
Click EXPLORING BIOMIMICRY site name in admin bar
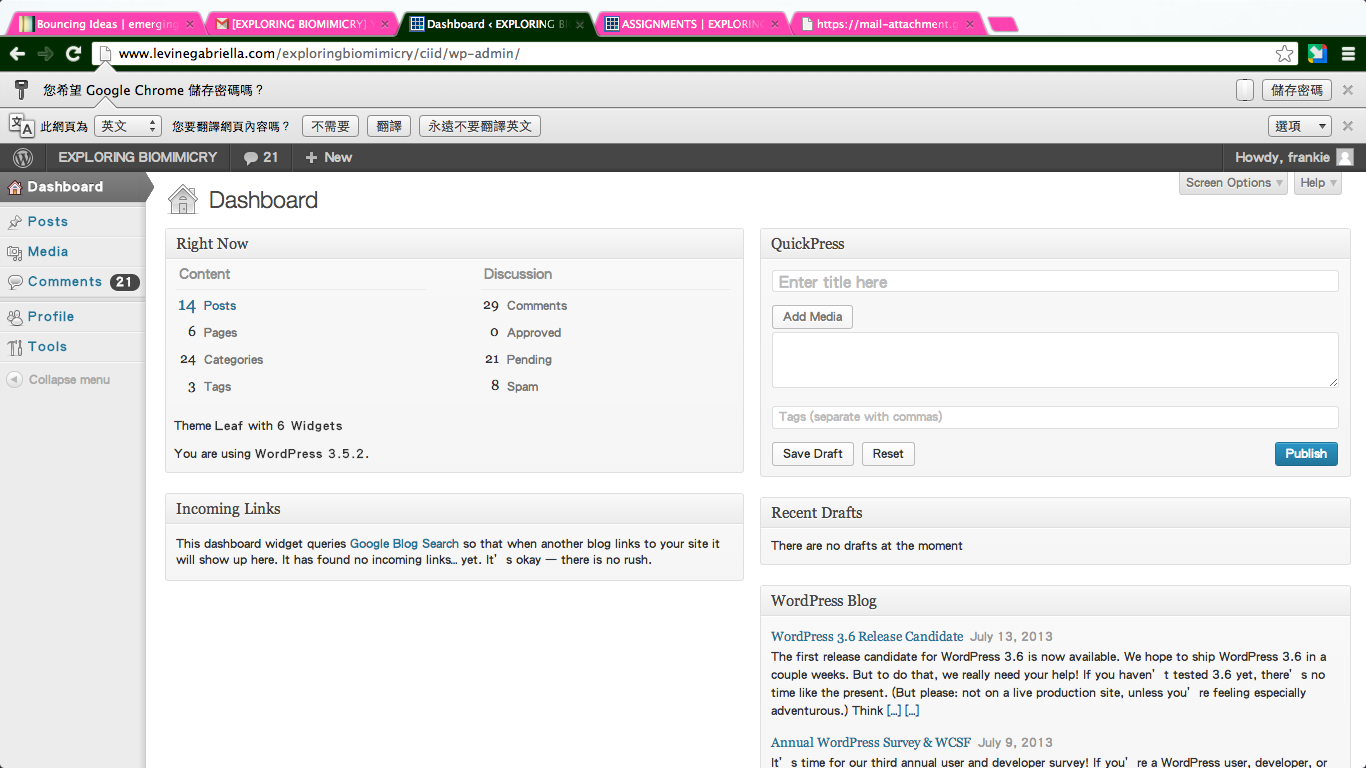click(x=138, y=157)
